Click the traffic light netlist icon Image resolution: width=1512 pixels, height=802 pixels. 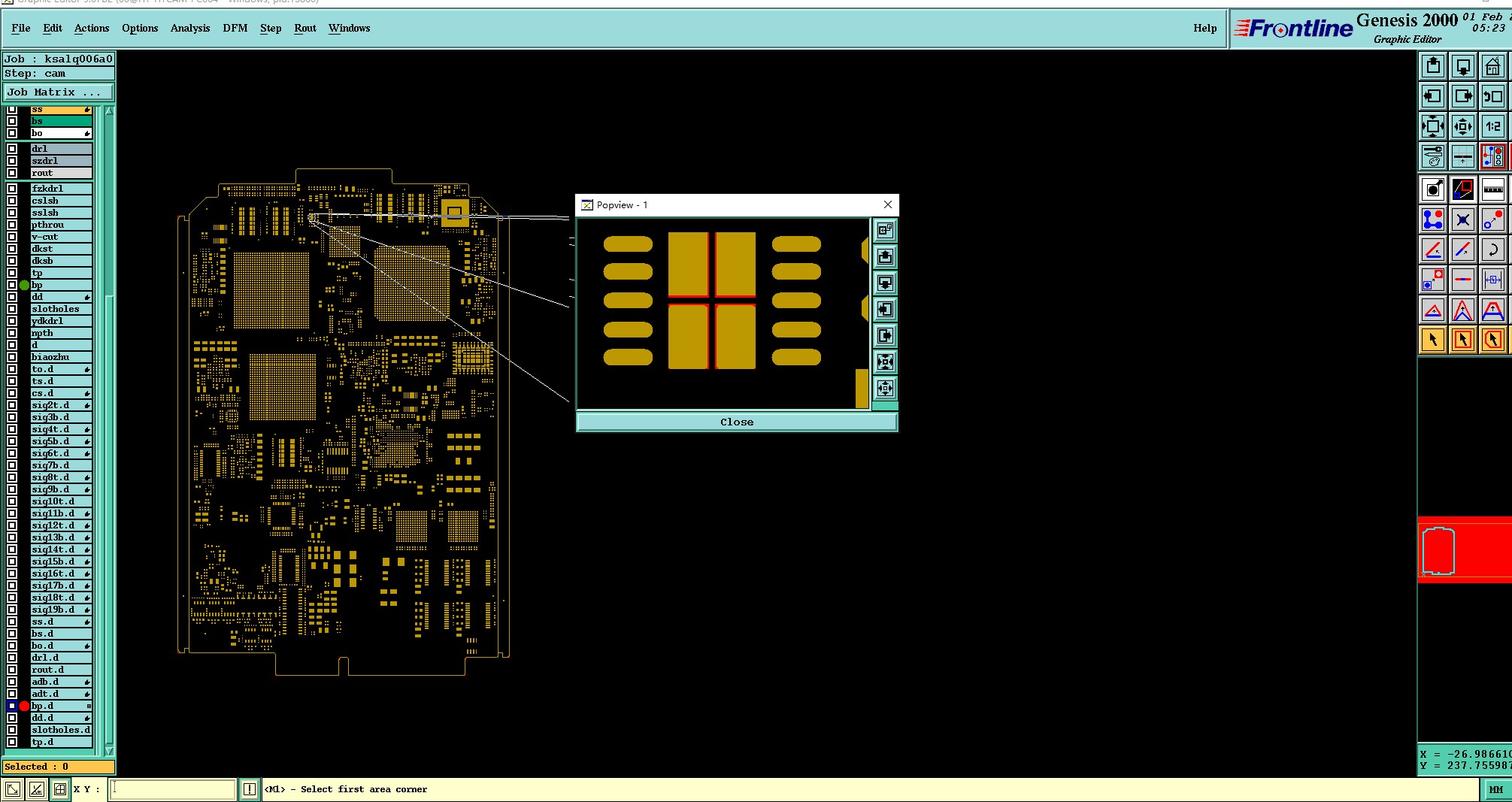pos(1493,156)
